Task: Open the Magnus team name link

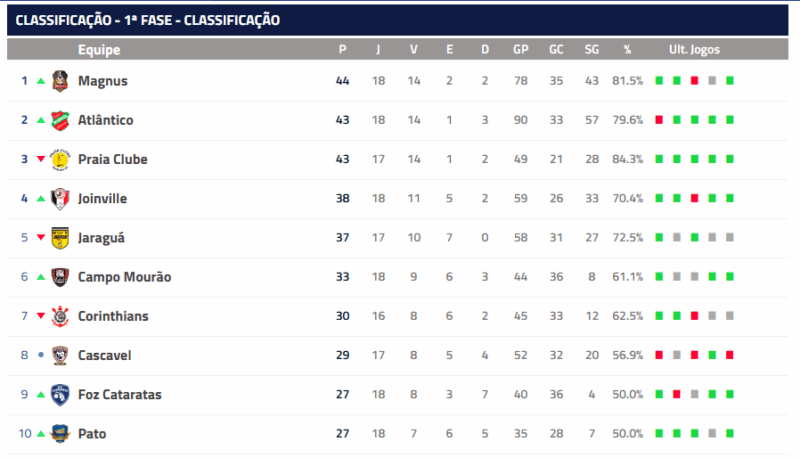Action: [x=103, y=81]
